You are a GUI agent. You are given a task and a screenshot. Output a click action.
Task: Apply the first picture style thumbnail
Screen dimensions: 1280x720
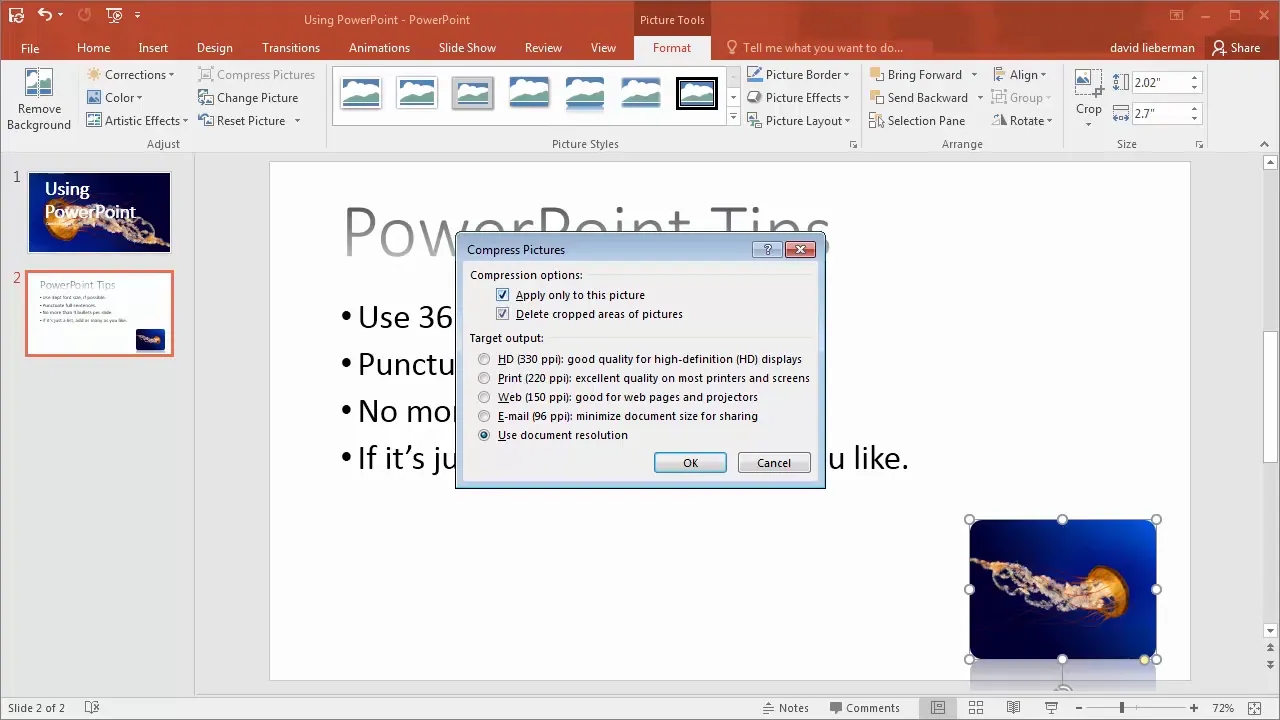(x=361, y=93)
